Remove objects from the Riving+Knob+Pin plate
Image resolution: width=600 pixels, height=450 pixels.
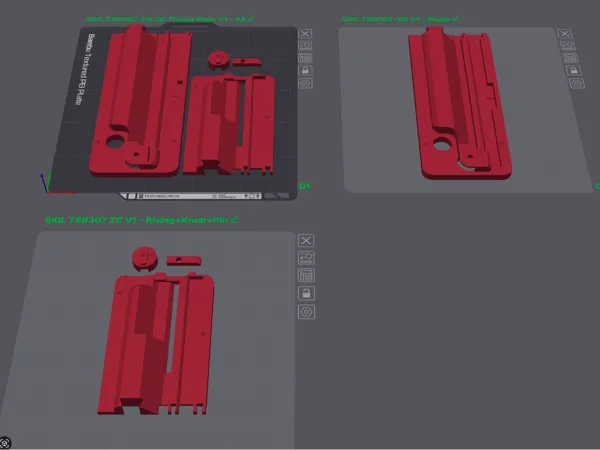pyautogui.click(x=306, y=241)
